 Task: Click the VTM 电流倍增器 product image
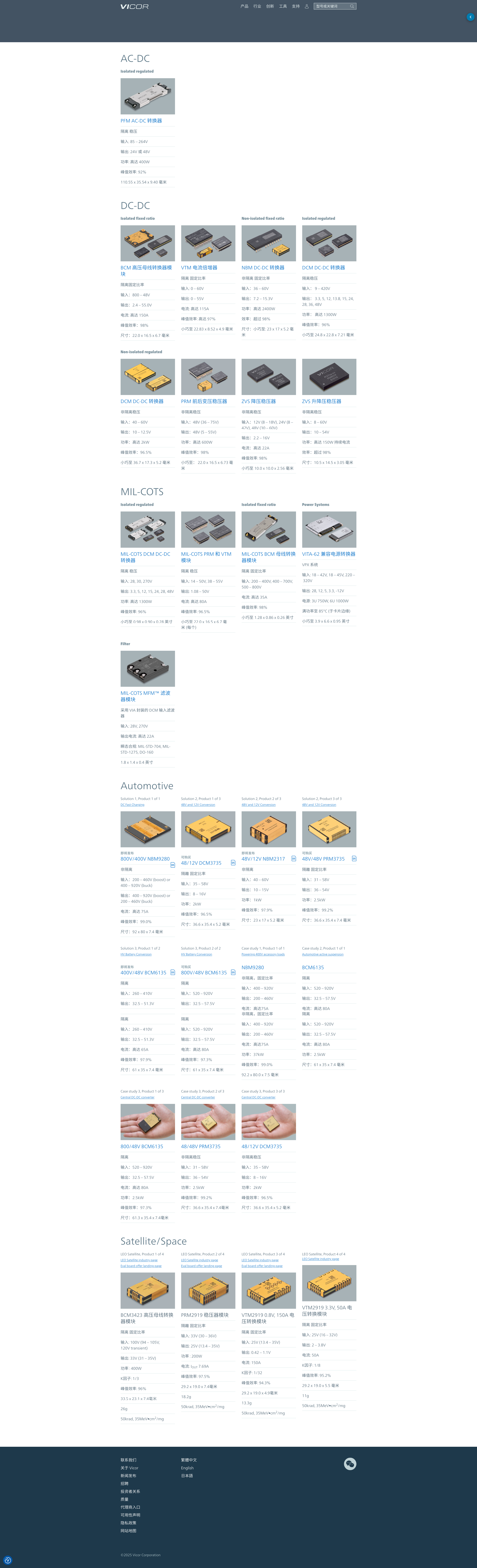point(208,244)
